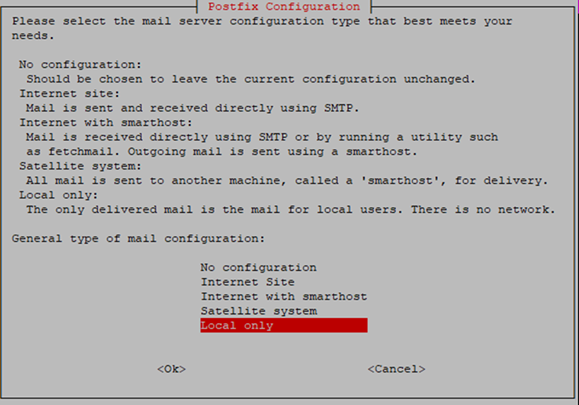Click the 'Satellite system:' description heading
This screenshot has height=405, width=579.
click(80, 166)
